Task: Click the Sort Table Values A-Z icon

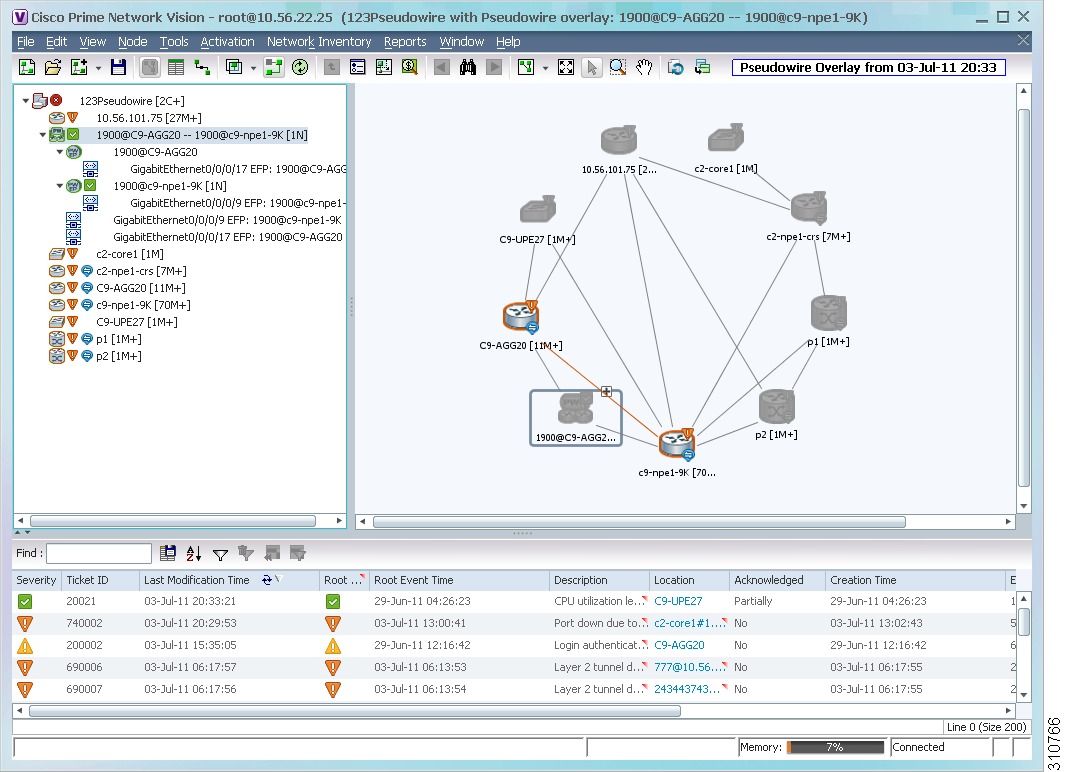Action: point(194,554)
